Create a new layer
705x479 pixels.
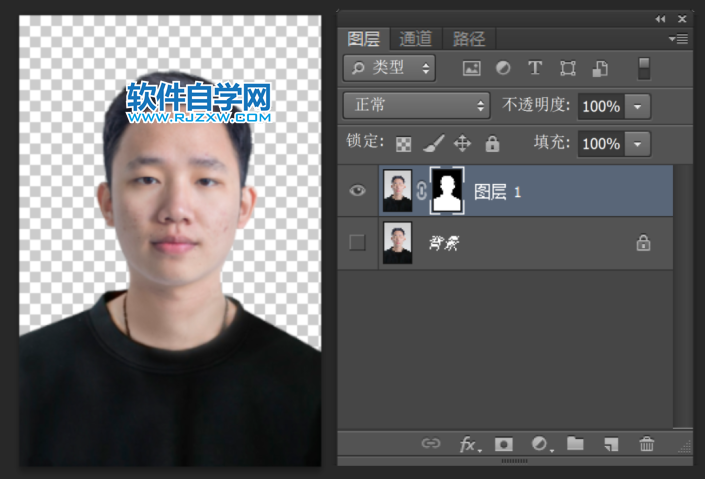coord(611,444)
